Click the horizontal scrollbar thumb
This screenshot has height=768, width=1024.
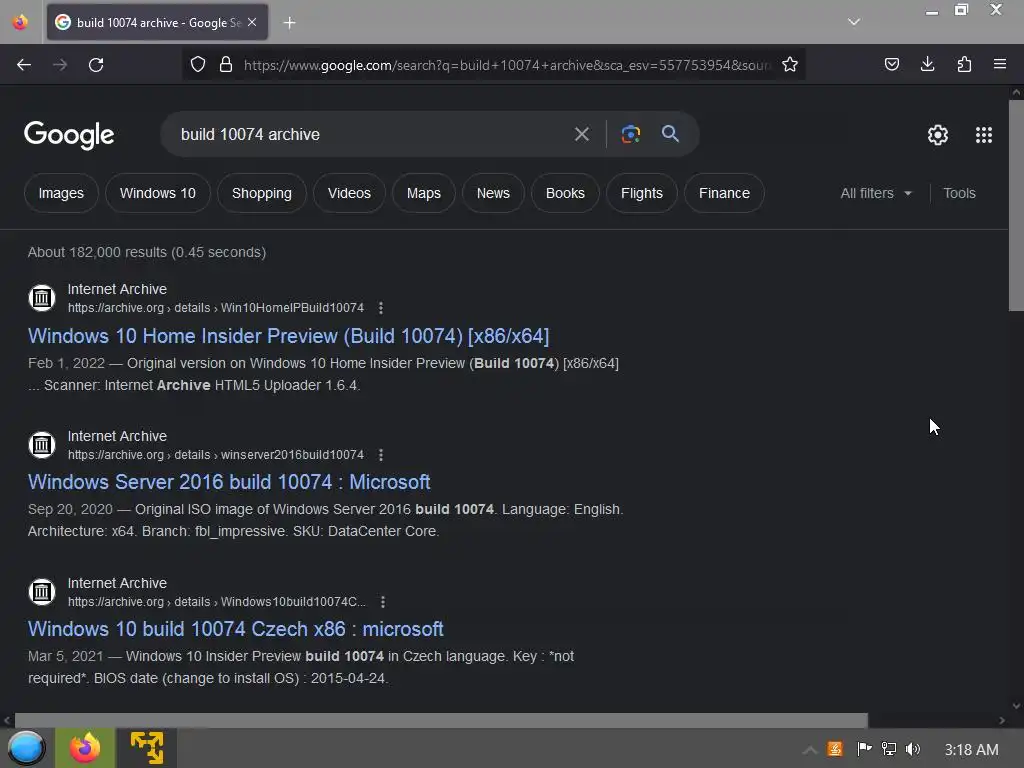coord(441,720)
